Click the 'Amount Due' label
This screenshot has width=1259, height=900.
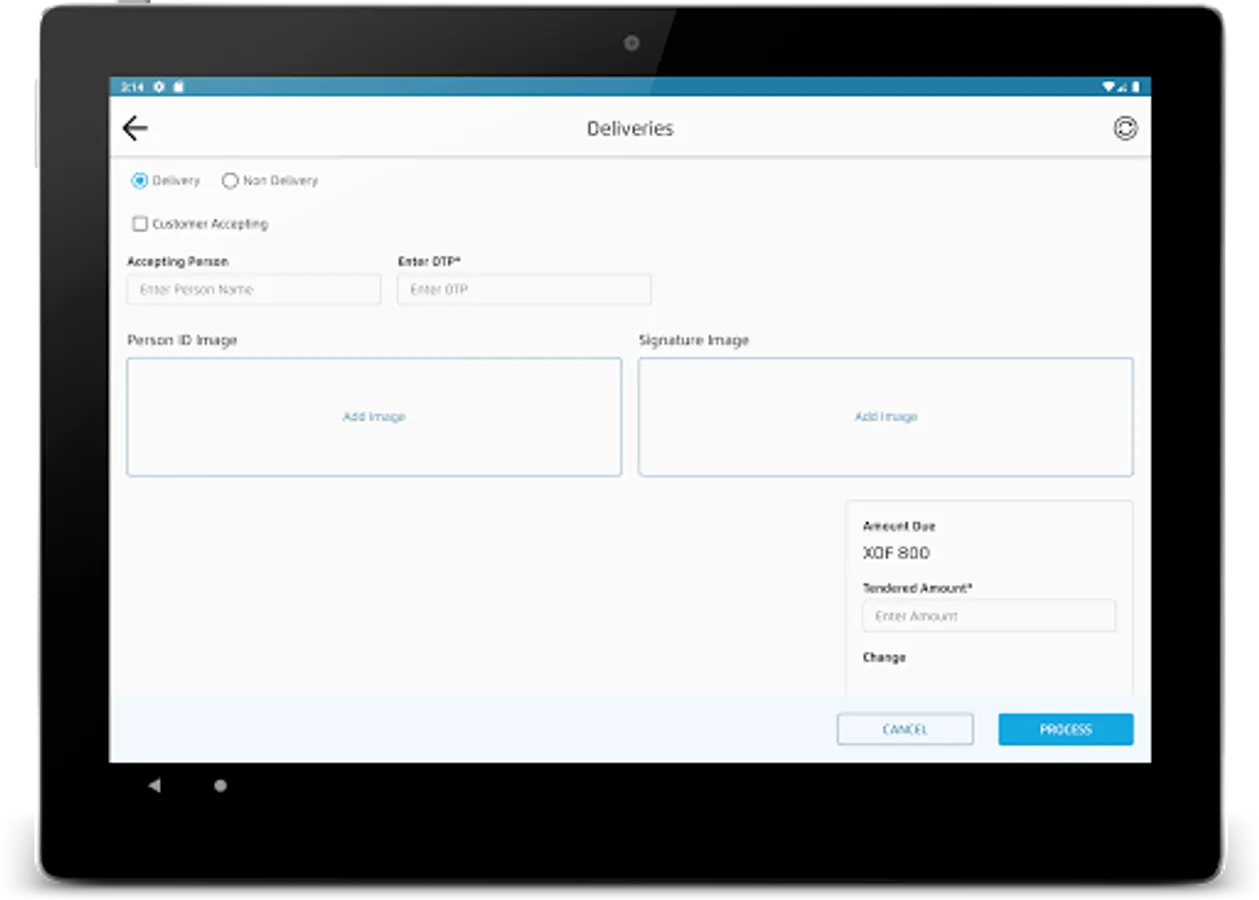[x=899, y=526]
